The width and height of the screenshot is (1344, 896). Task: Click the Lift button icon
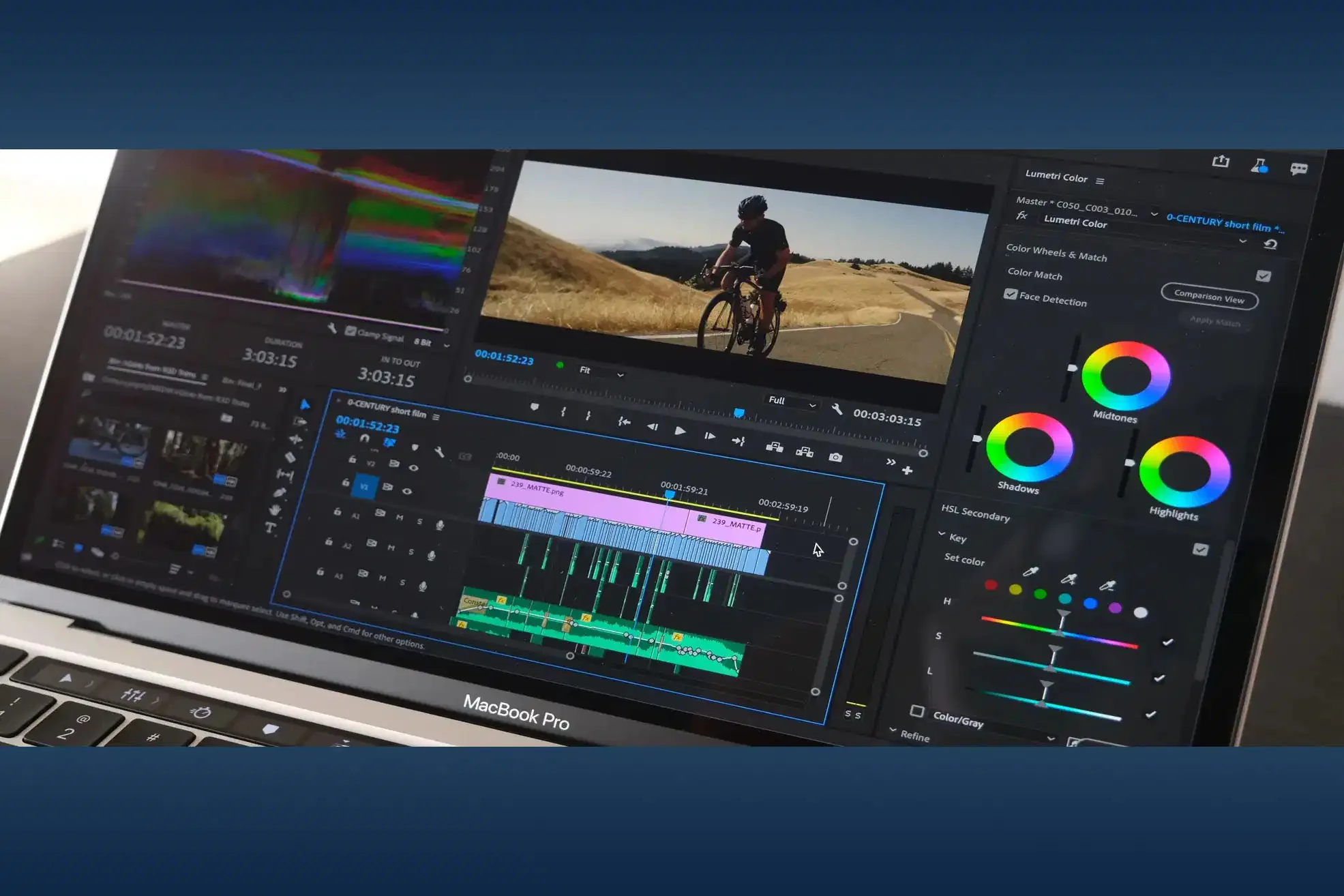coord(774,447)
